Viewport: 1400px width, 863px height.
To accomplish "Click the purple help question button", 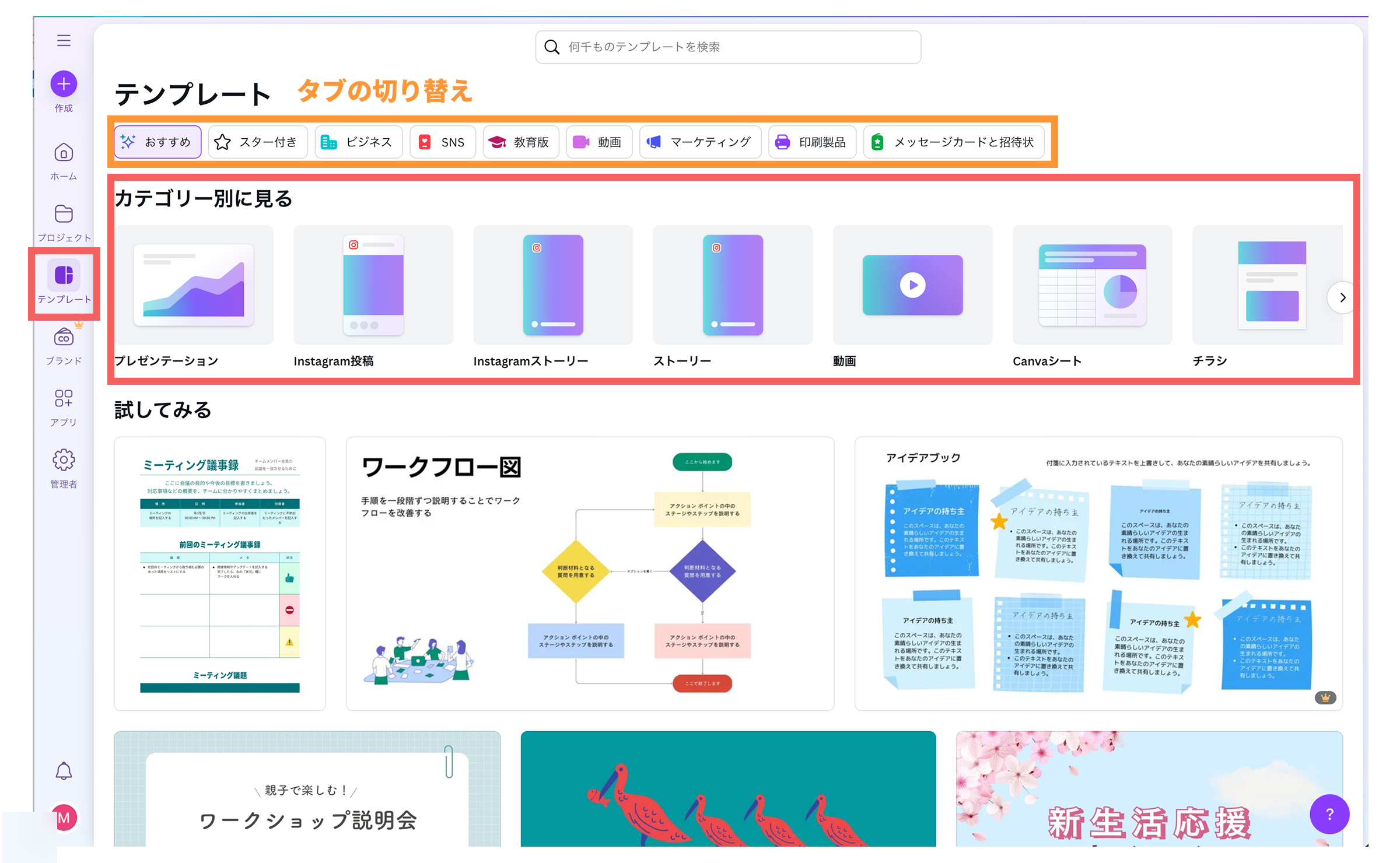I will point(1329,814).
